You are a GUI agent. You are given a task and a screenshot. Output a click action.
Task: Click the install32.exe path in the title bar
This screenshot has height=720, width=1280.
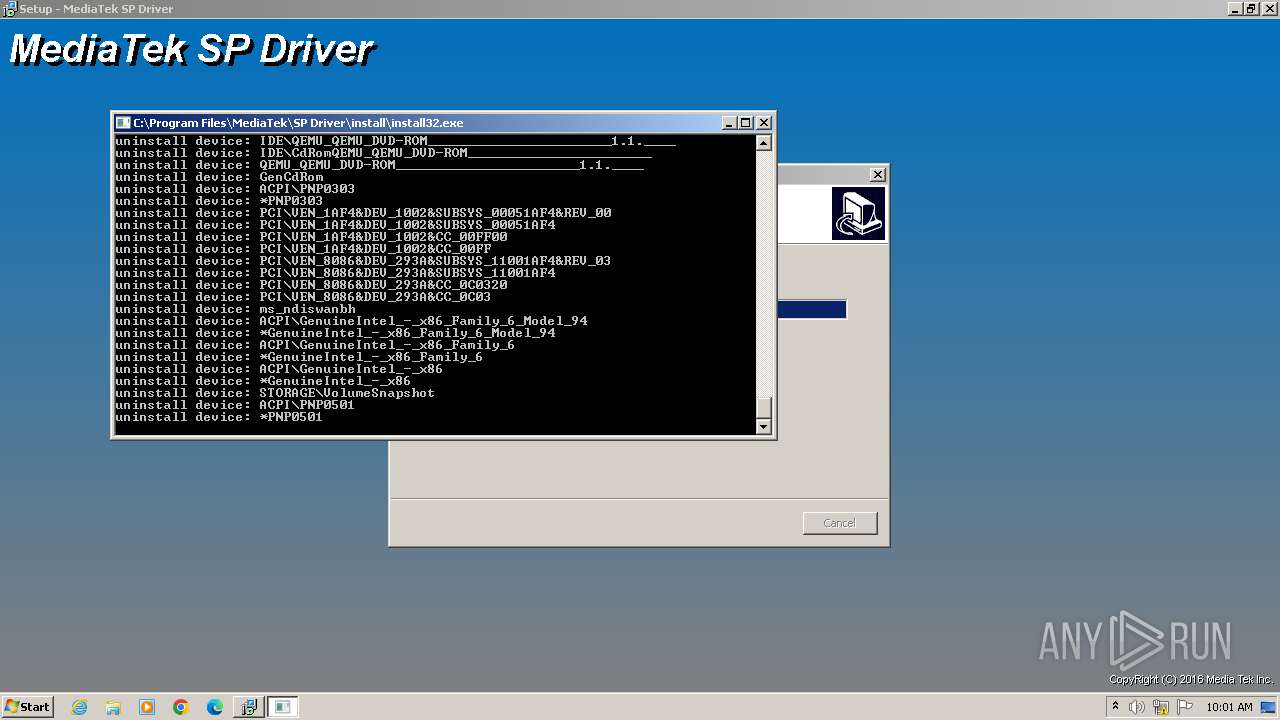click(x=299, y=123)
